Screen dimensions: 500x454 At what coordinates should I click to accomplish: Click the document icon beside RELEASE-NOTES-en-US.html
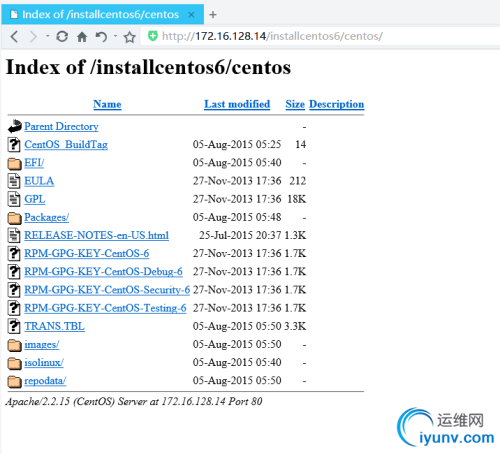pos(14,235)
